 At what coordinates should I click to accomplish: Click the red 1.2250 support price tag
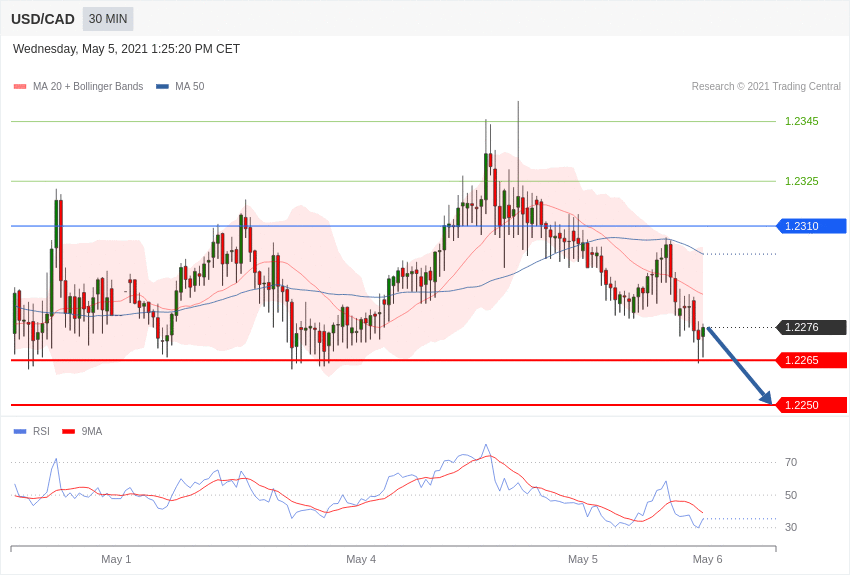[812, 405]
